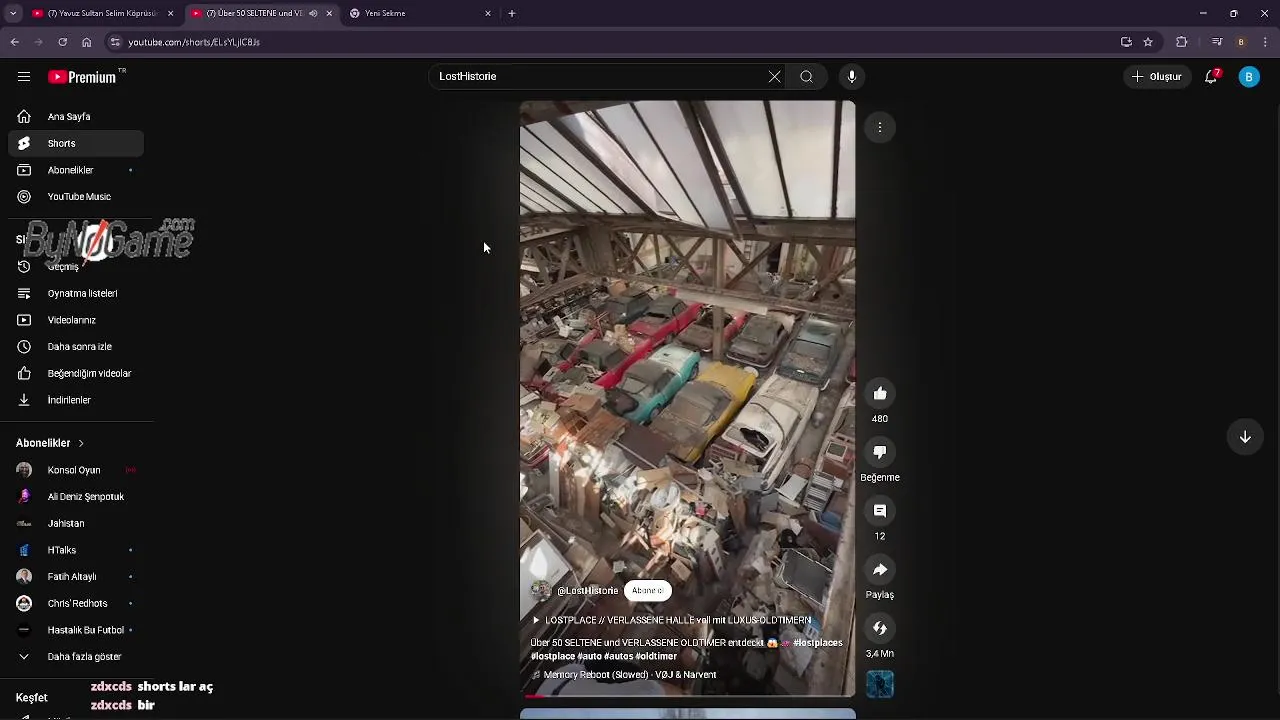Open @LostHistorie channel from the short
Image resolution: width=1280 pixels, height=720 pixels.
click(x=587, y=591)
